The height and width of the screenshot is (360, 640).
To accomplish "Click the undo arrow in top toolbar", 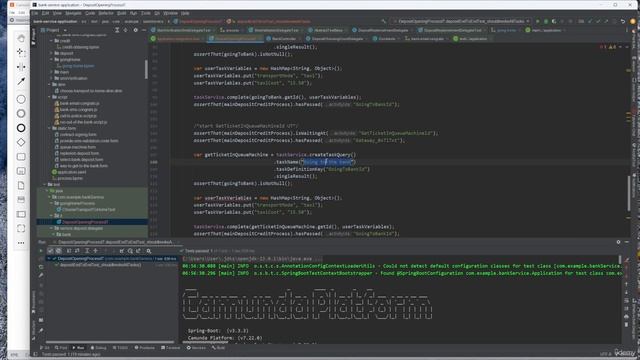I will click(622, 21).
